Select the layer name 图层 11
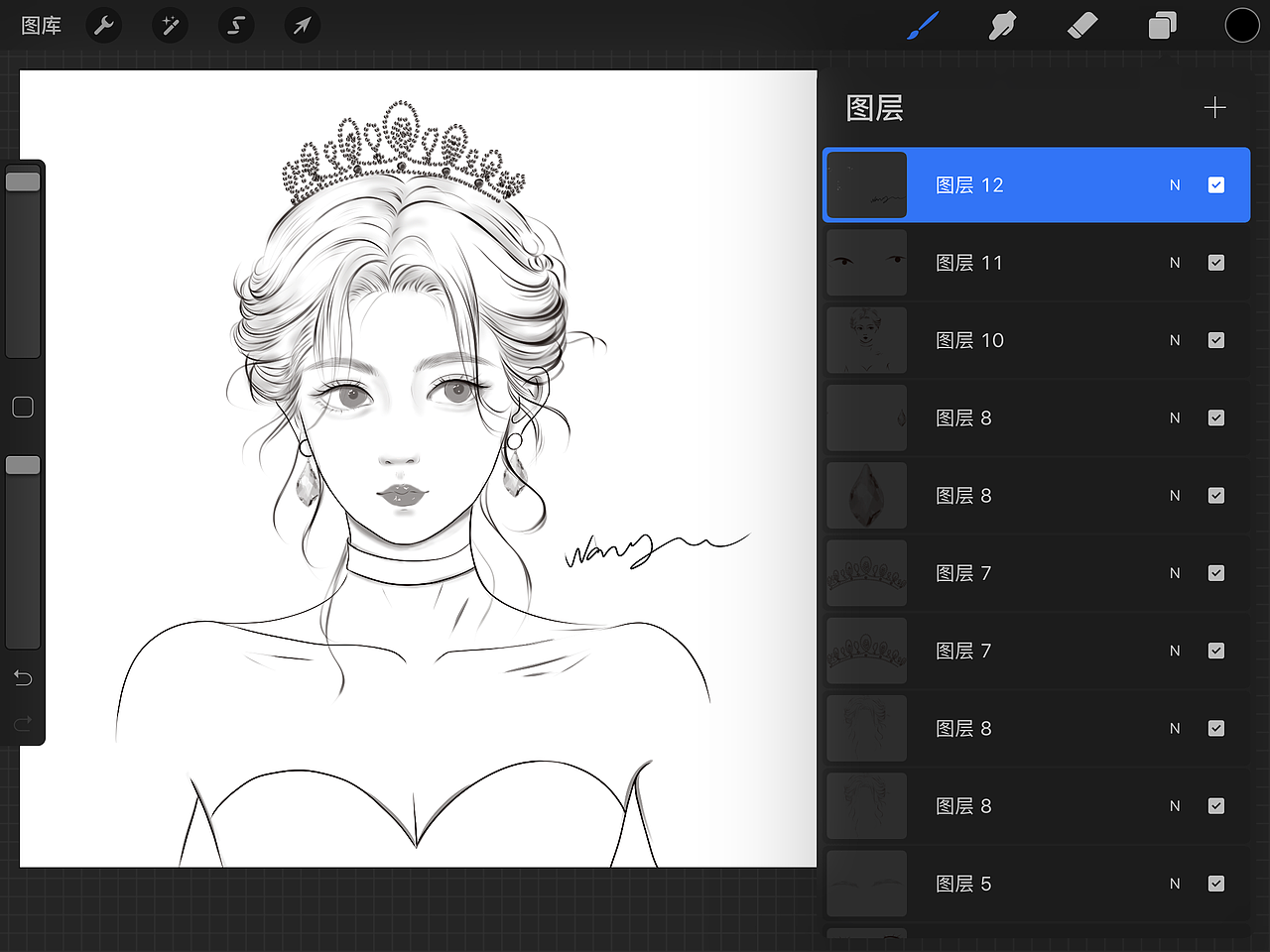 point(969,263)
